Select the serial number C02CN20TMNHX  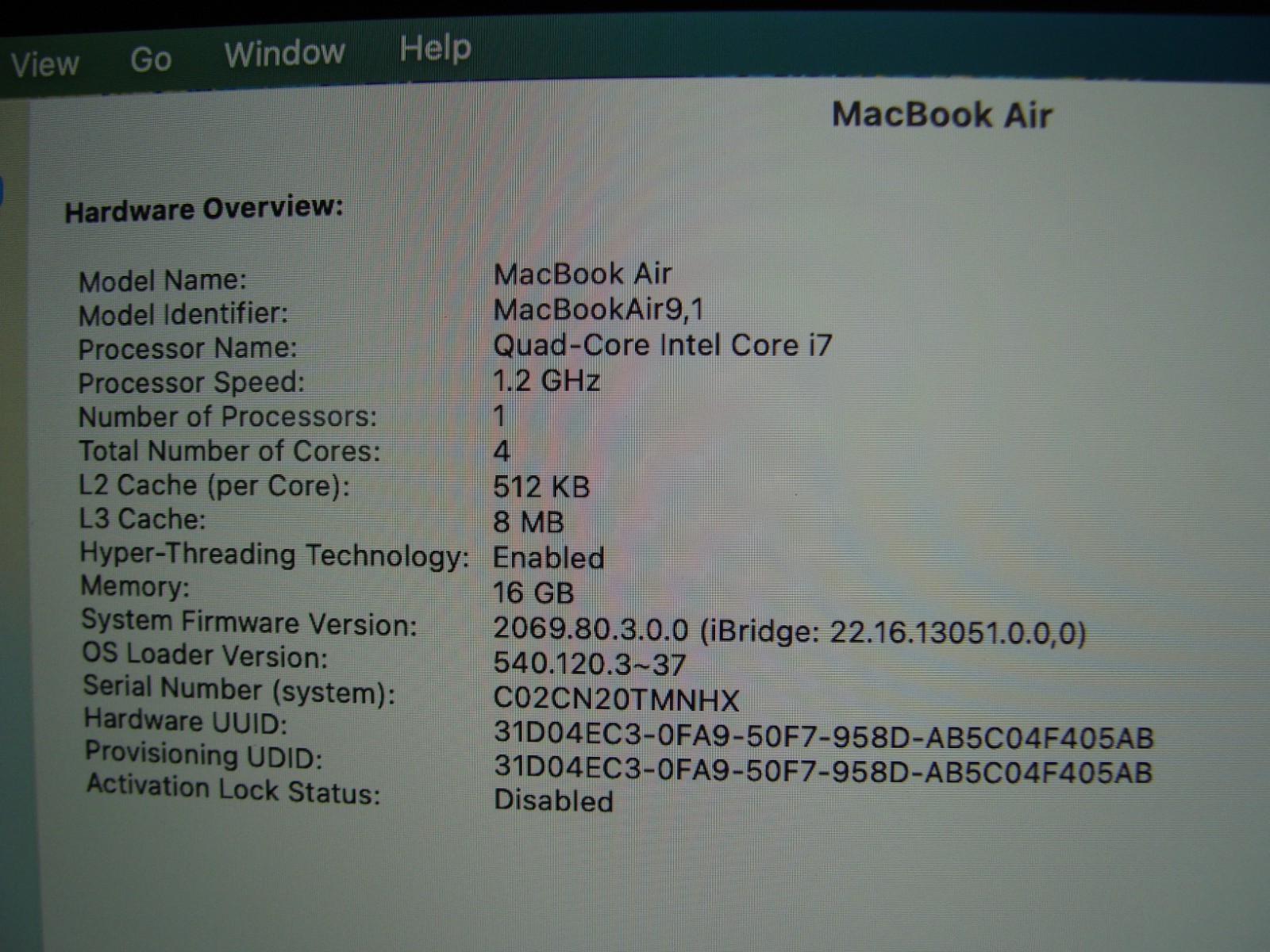point(616,700)
